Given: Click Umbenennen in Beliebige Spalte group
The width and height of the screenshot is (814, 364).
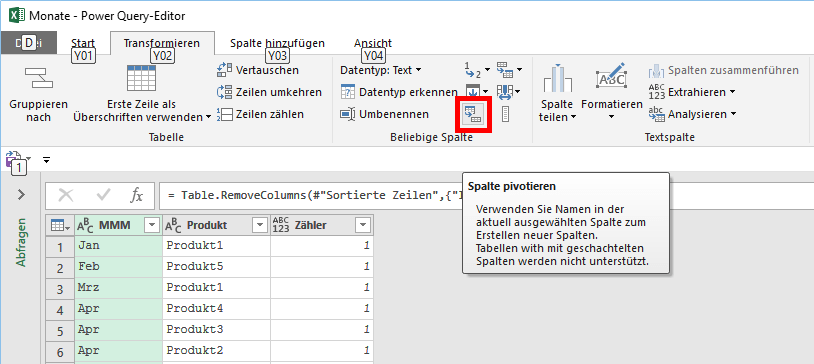Looking at the screenshot, I should pos(385,114).
